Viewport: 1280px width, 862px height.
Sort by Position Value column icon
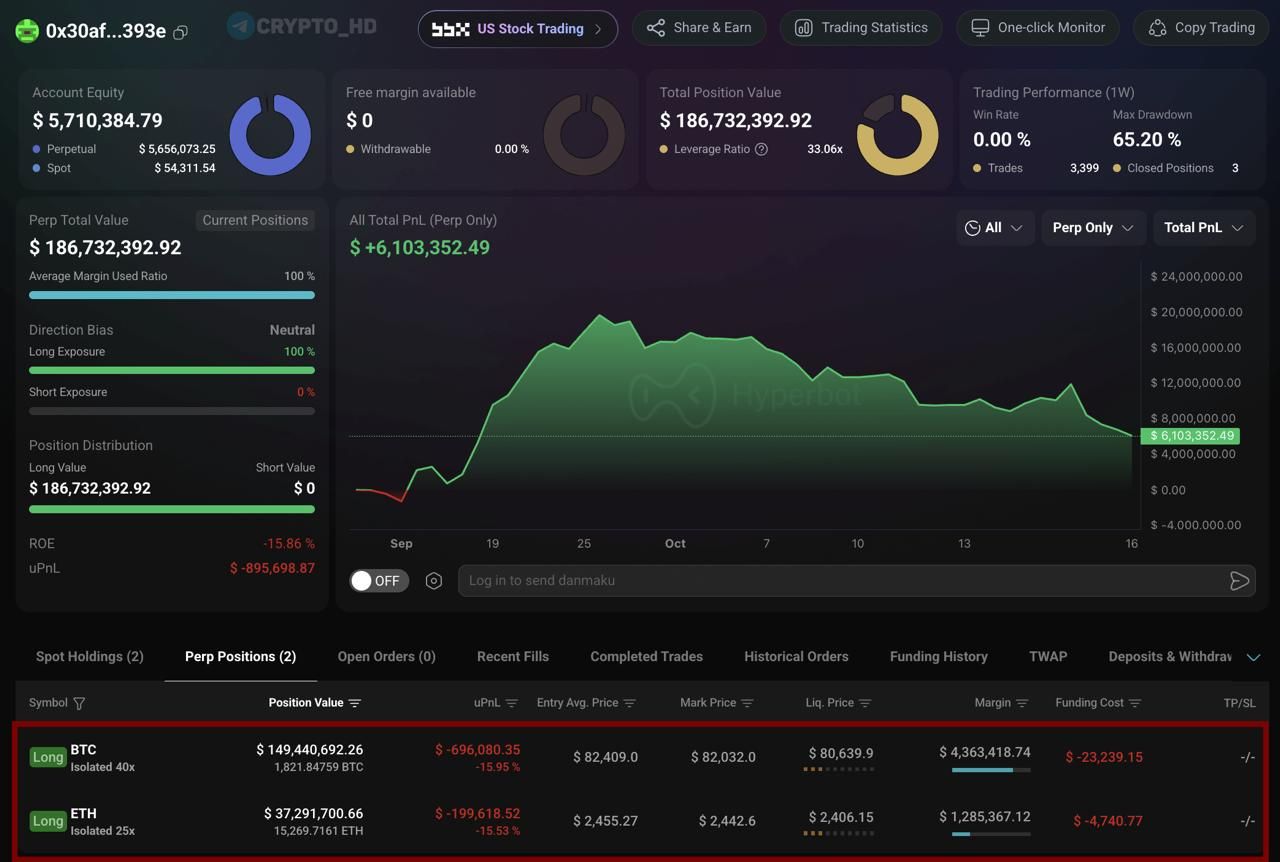(355, 703)
